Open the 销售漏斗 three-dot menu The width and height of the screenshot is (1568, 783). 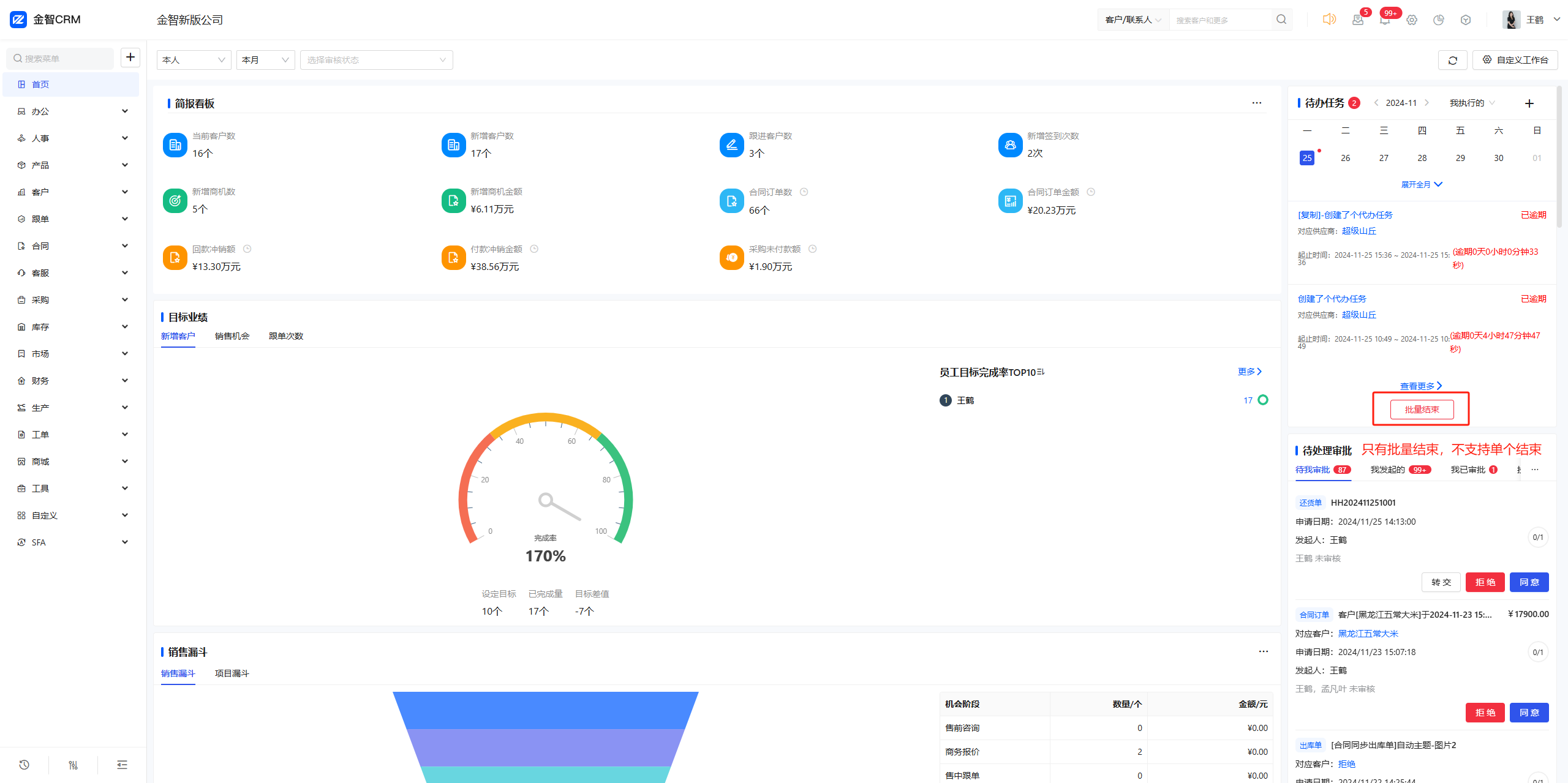click(x=1263, y=651)
